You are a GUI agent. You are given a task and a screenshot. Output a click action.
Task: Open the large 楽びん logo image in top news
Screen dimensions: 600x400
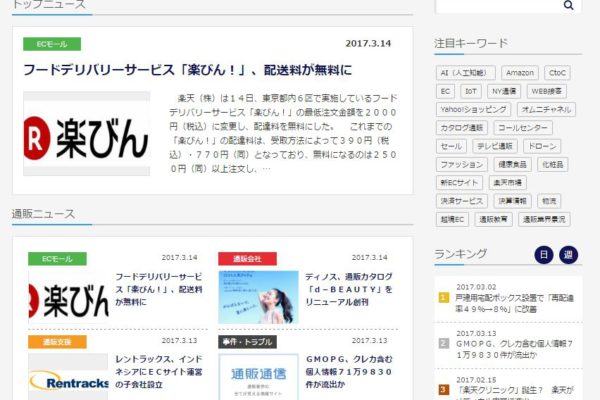pos(86,134)
